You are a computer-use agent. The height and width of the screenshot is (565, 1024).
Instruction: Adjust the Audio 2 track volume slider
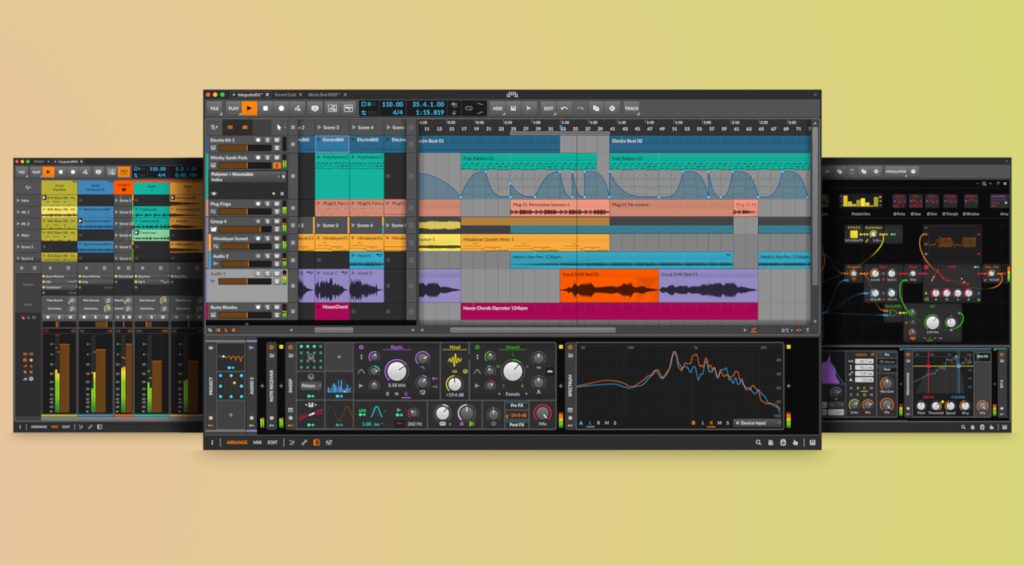point(245,264)
